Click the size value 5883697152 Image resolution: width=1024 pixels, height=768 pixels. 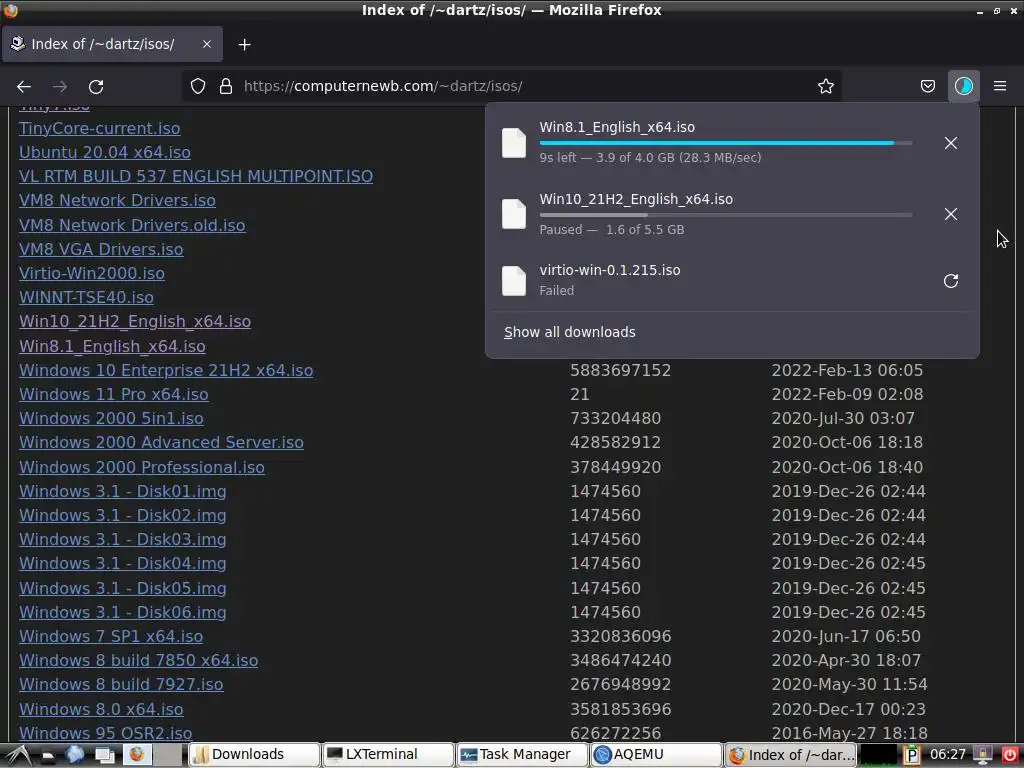point(620,370)
